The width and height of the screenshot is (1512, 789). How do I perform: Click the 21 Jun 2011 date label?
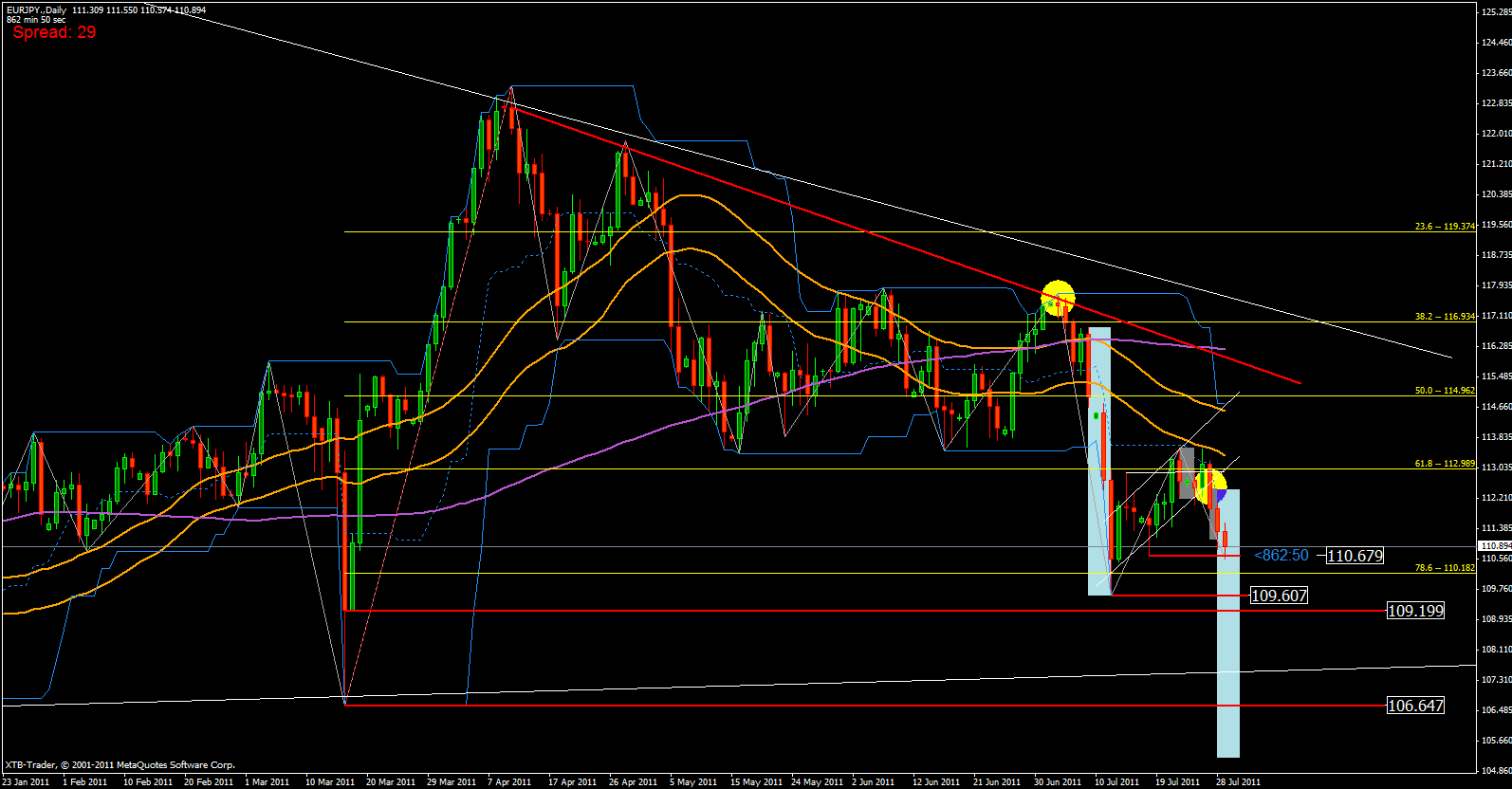997,782
